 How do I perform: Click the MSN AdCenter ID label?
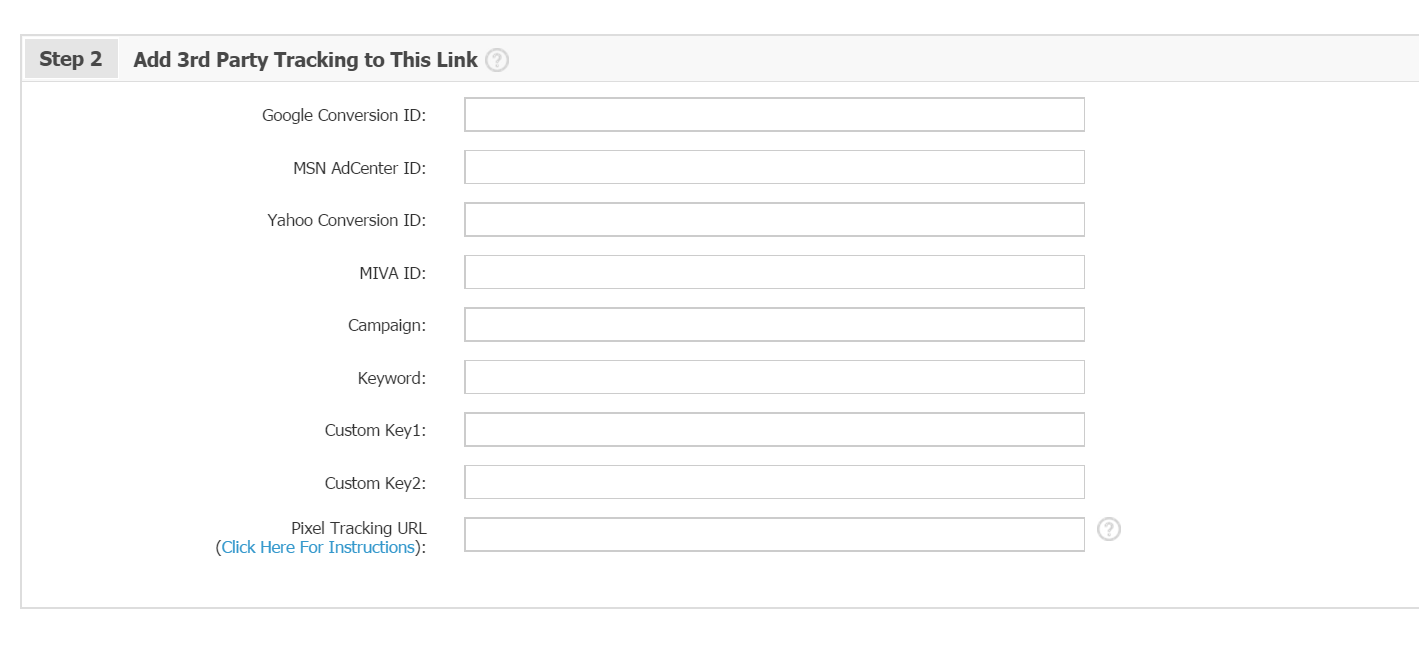[x=359, y=168]
